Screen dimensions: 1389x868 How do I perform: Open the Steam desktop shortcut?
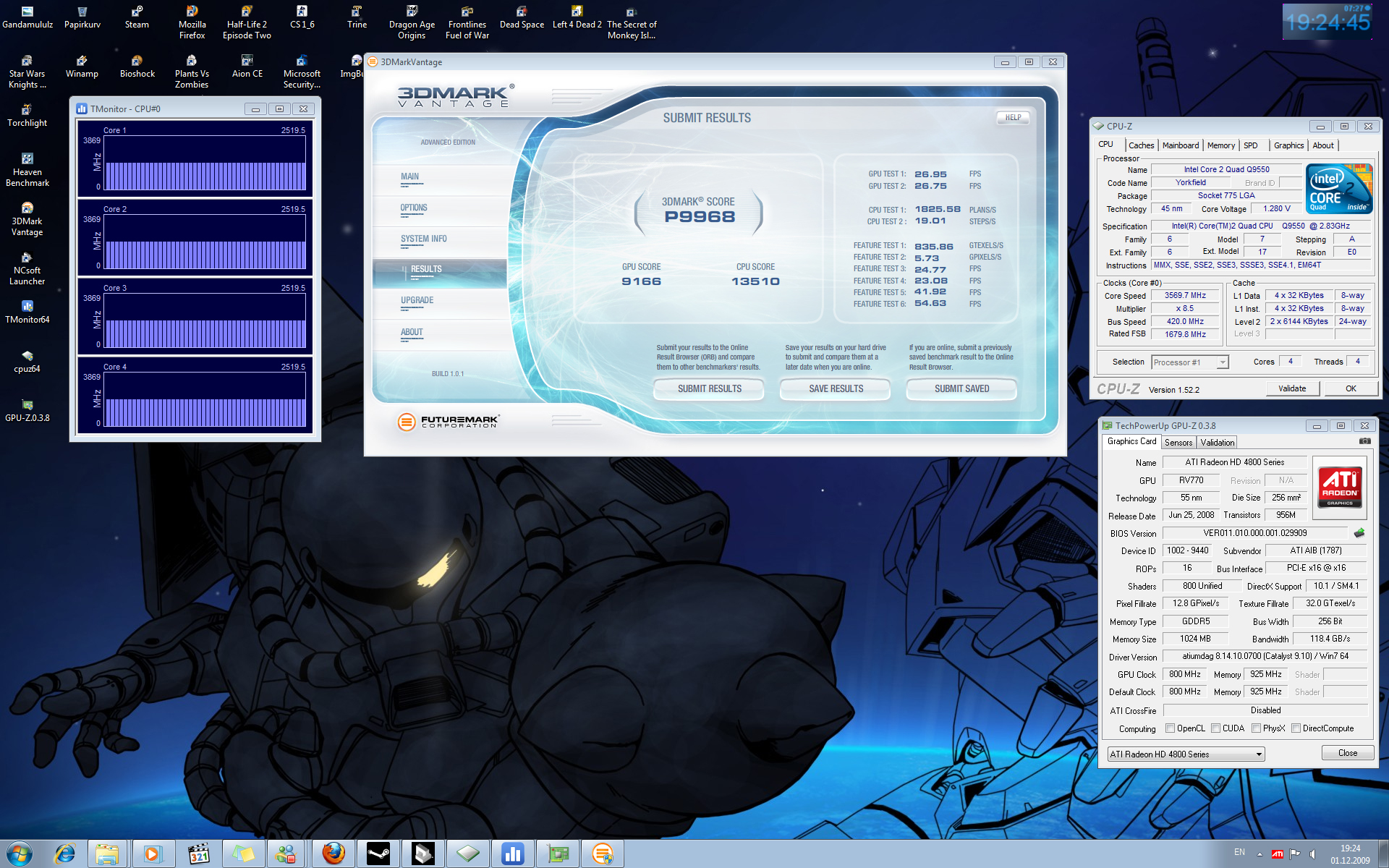tap(137, 17)
